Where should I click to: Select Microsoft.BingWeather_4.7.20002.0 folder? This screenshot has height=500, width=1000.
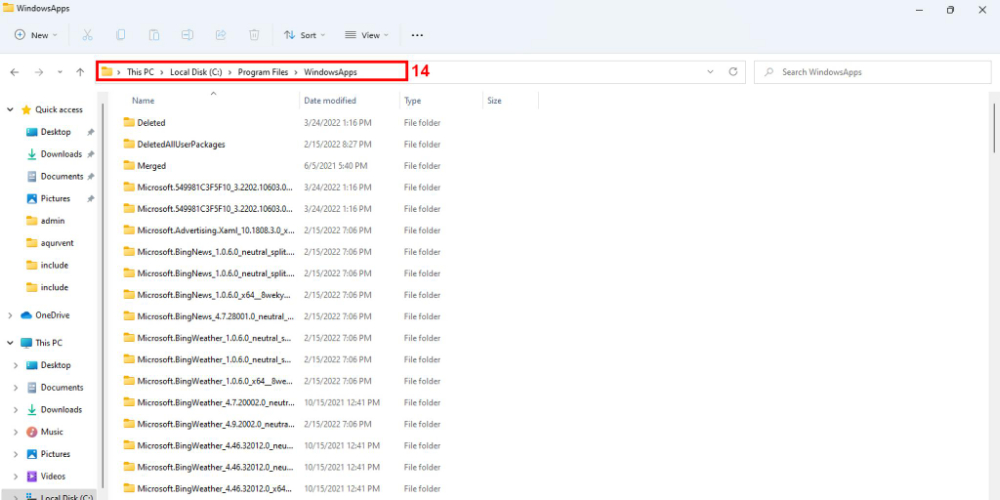tap(217, 402)
